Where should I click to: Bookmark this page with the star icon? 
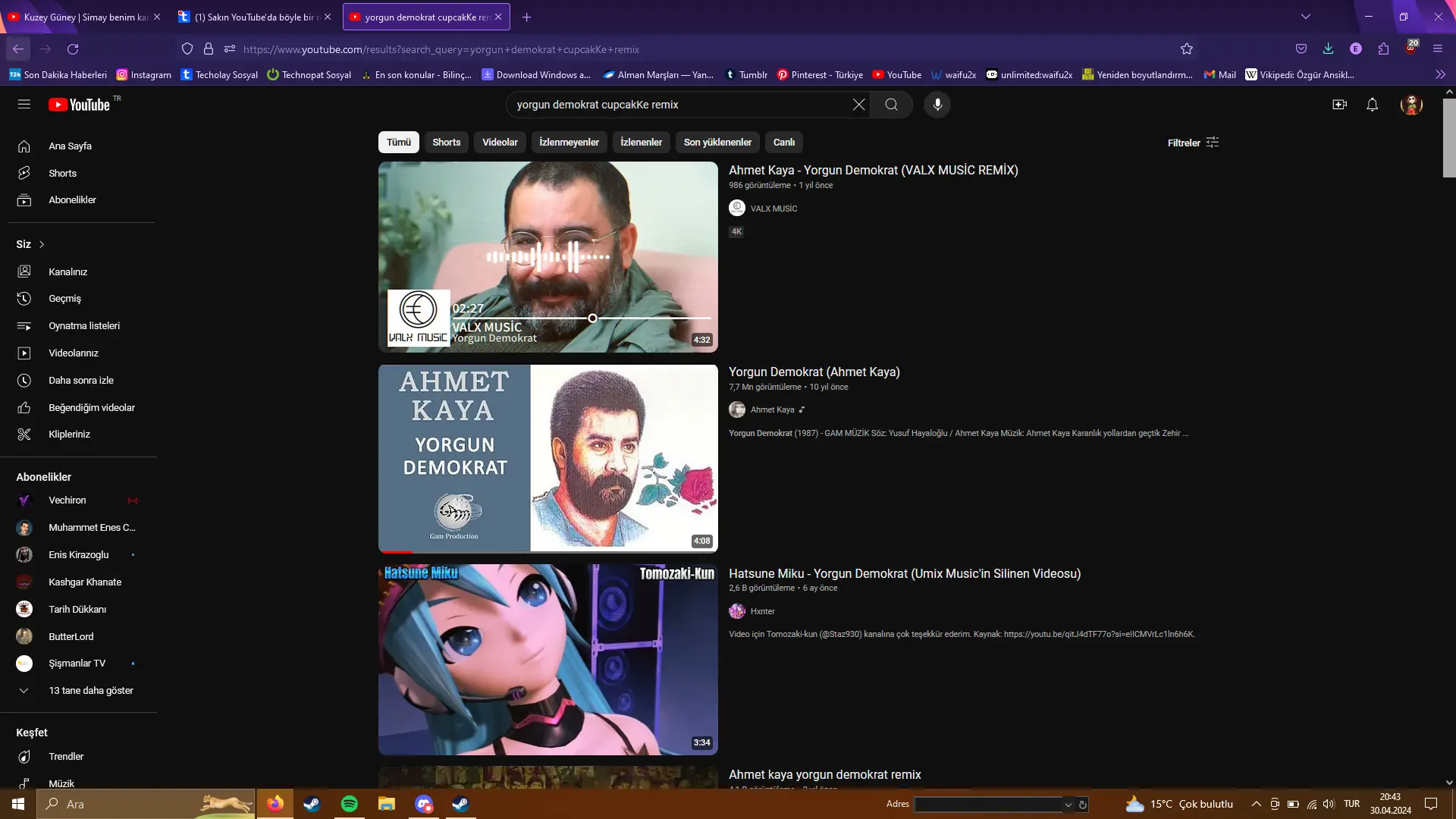[x=1187, y=49]
